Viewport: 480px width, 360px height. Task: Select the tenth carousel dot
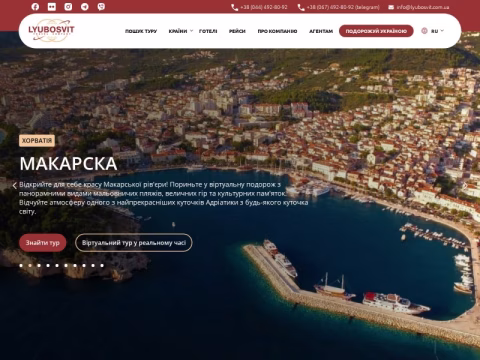click(102, 266)
